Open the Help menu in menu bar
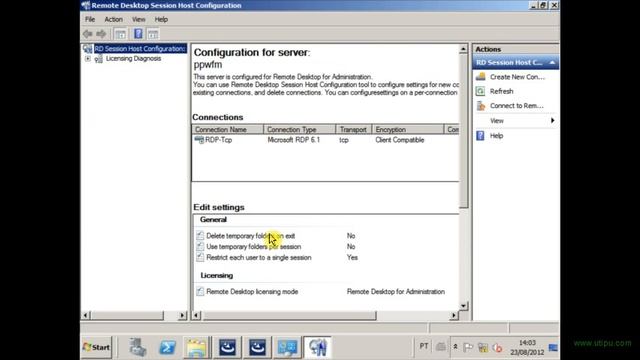 click(161, 19)
